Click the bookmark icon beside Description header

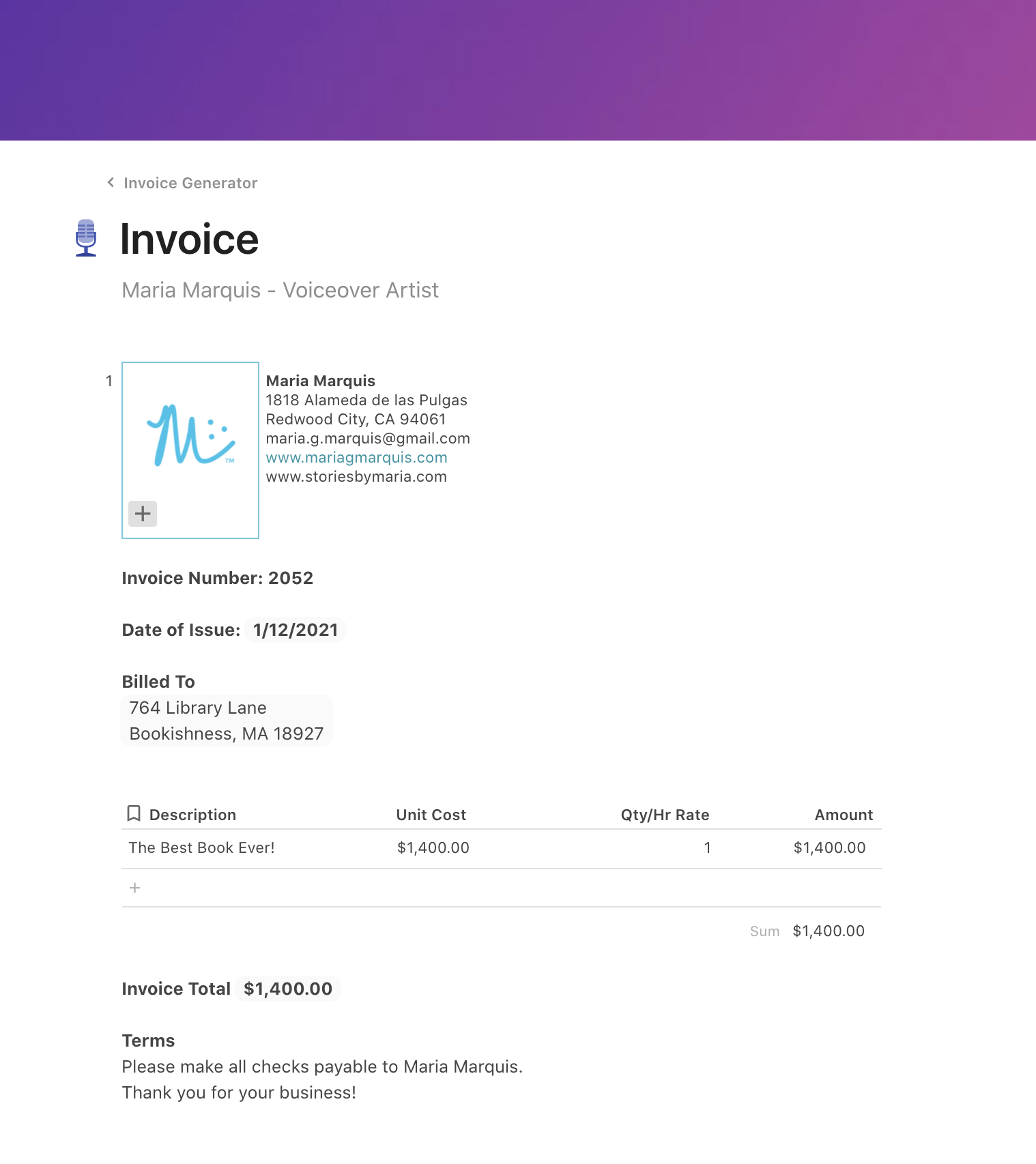[x=134, y=814]
